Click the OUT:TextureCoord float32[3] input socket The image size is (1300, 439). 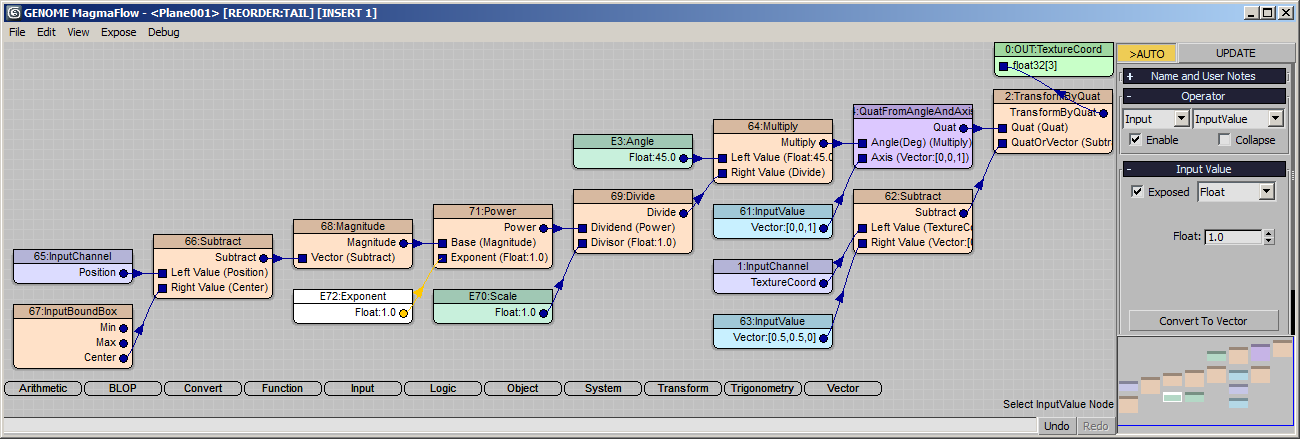[1003, 66]
